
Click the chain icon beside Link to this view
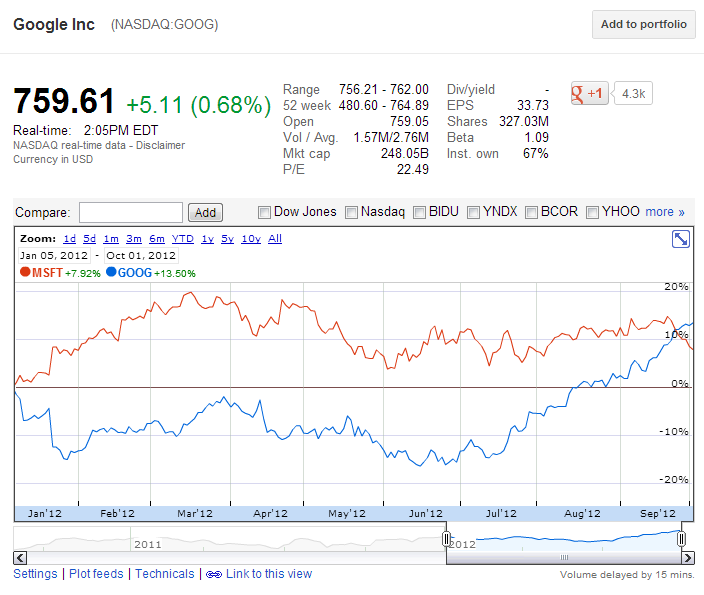point(213,574)
